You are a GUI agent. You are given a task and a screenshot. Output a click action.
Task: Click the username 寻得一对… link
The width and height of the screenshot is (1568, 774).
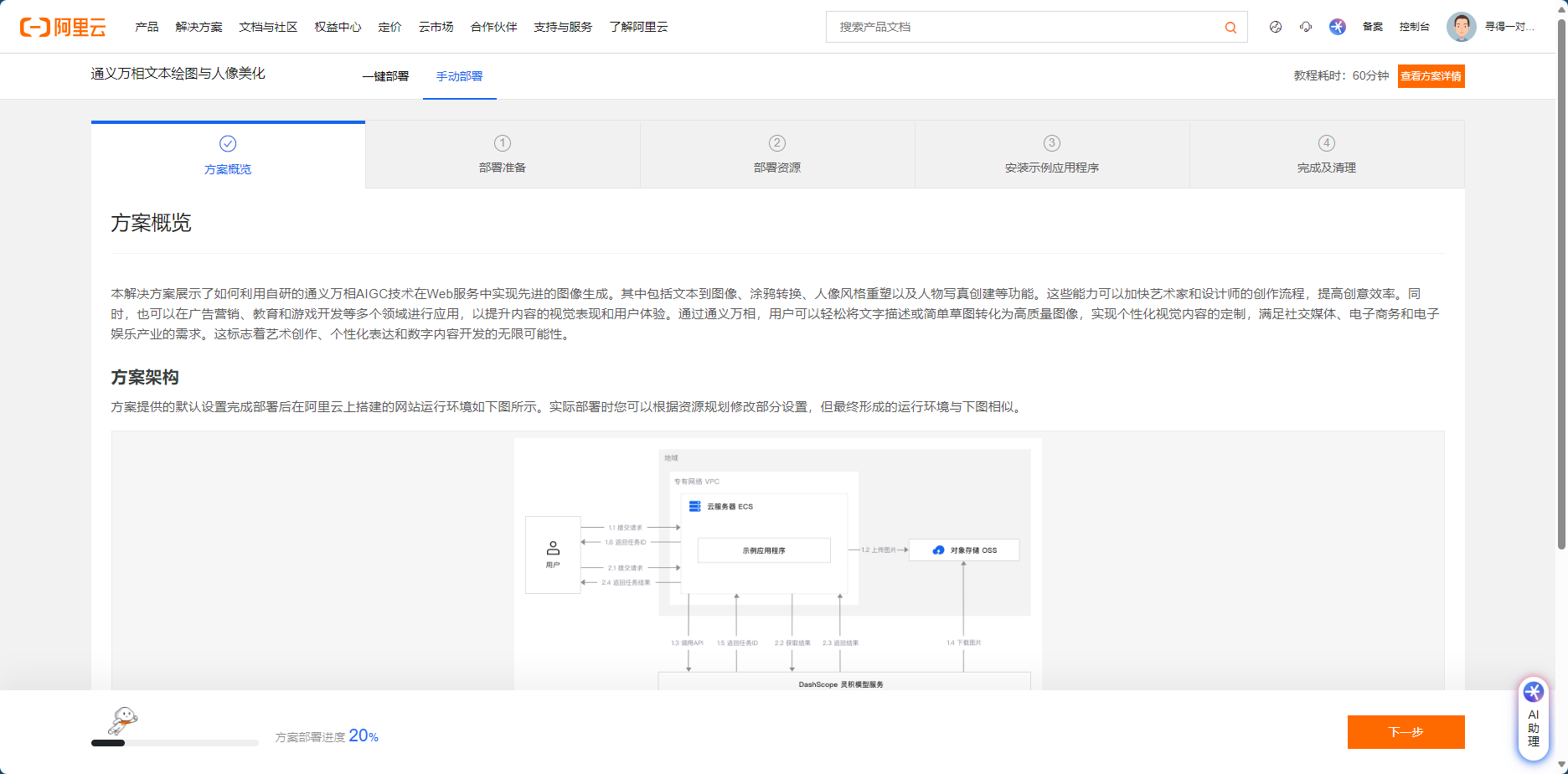point(1510,27)
